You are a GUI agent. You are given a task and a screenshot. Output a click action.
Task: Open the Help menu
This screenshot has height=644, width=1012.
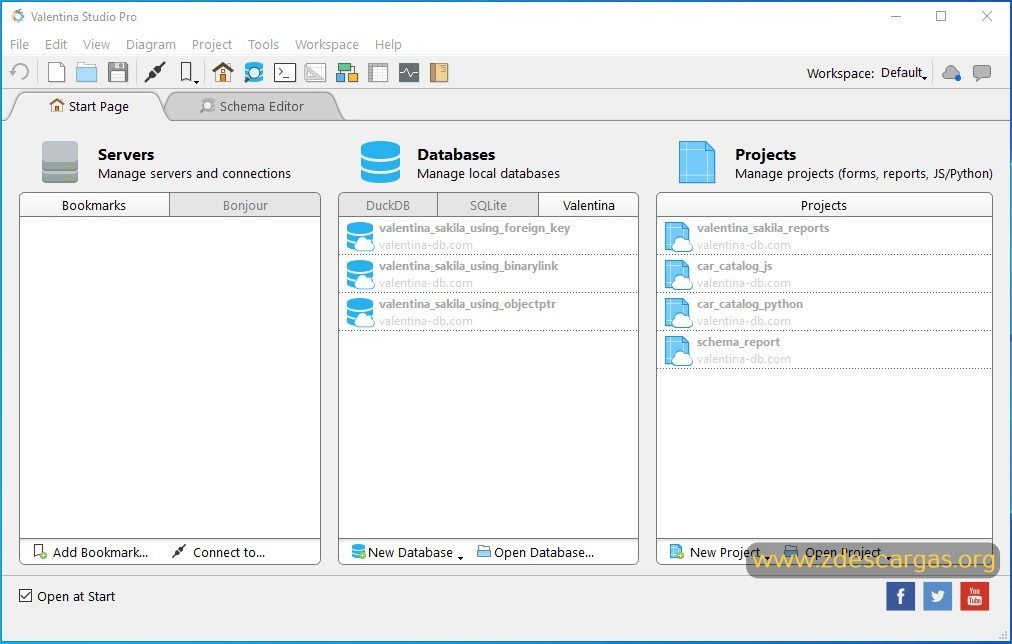click(x=388, y=45)
